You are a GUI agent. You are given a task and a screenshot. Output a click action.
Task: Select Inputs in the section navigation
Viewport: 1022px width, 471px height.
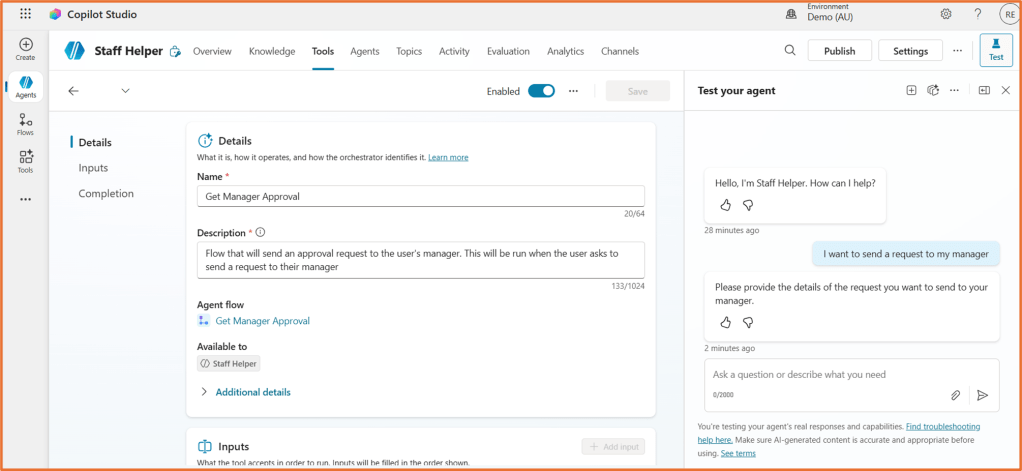click(x=93, y=168)
